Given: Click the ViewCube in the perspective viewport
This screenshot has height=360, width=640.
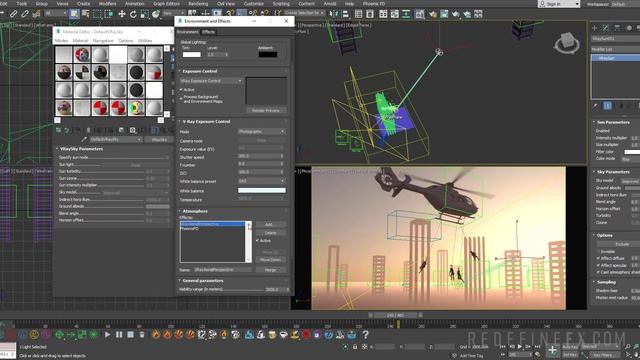Looking at the screenshot, I should point(567,43).
